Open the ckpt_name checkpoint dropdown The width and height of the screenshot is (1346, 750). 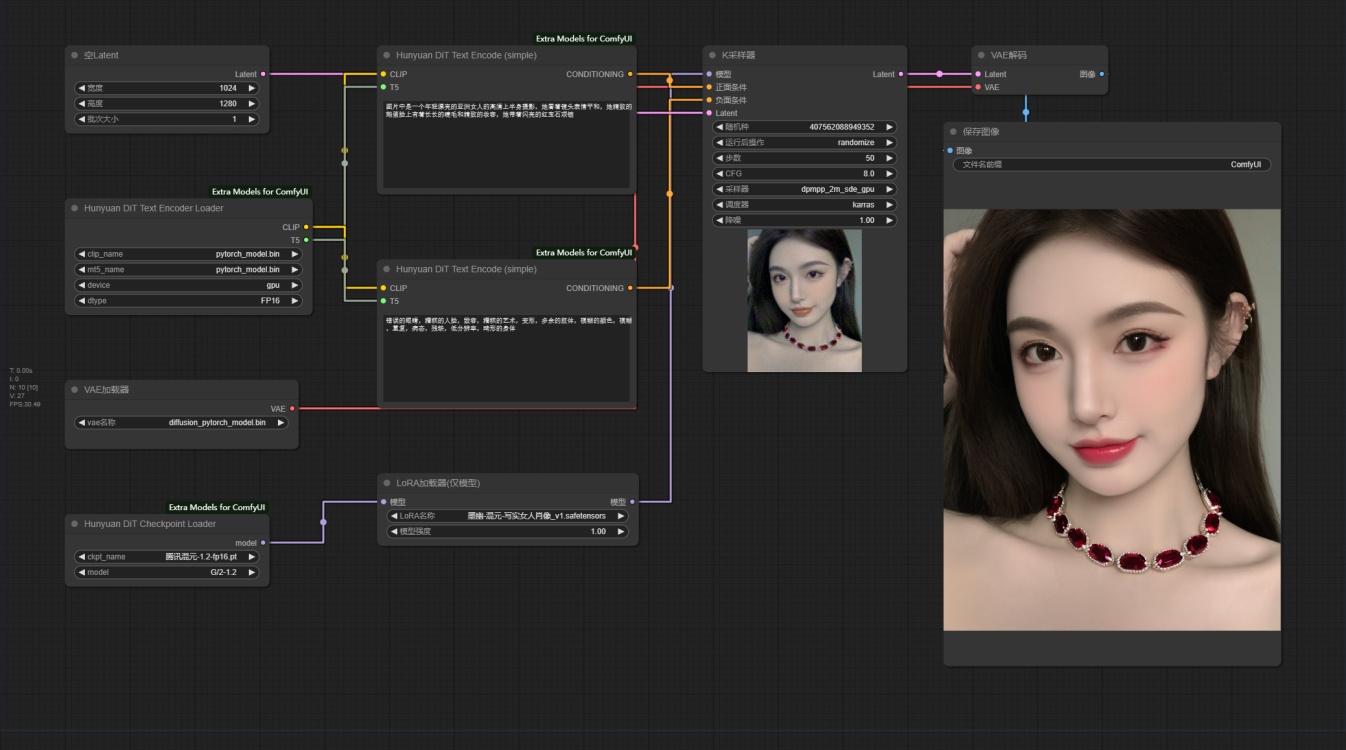[167, 557]
